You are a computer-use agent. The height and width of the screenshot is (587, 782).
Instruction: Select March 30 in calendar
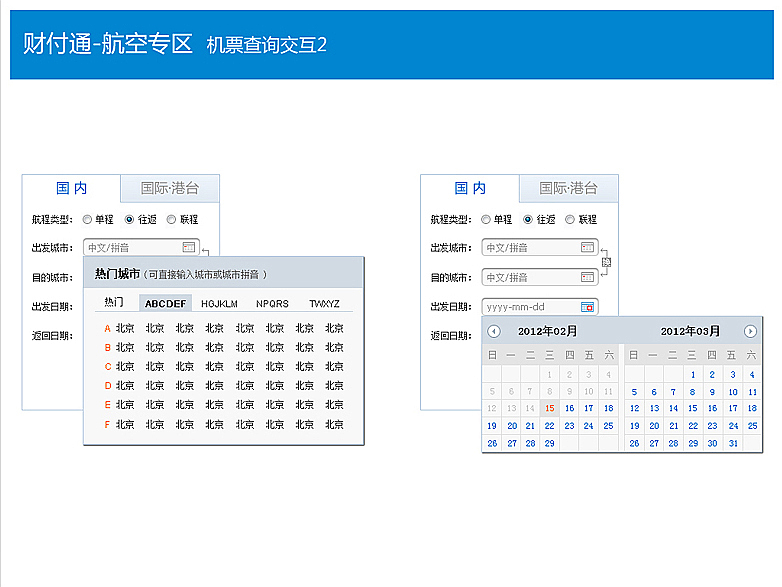[x=713, y=443]
